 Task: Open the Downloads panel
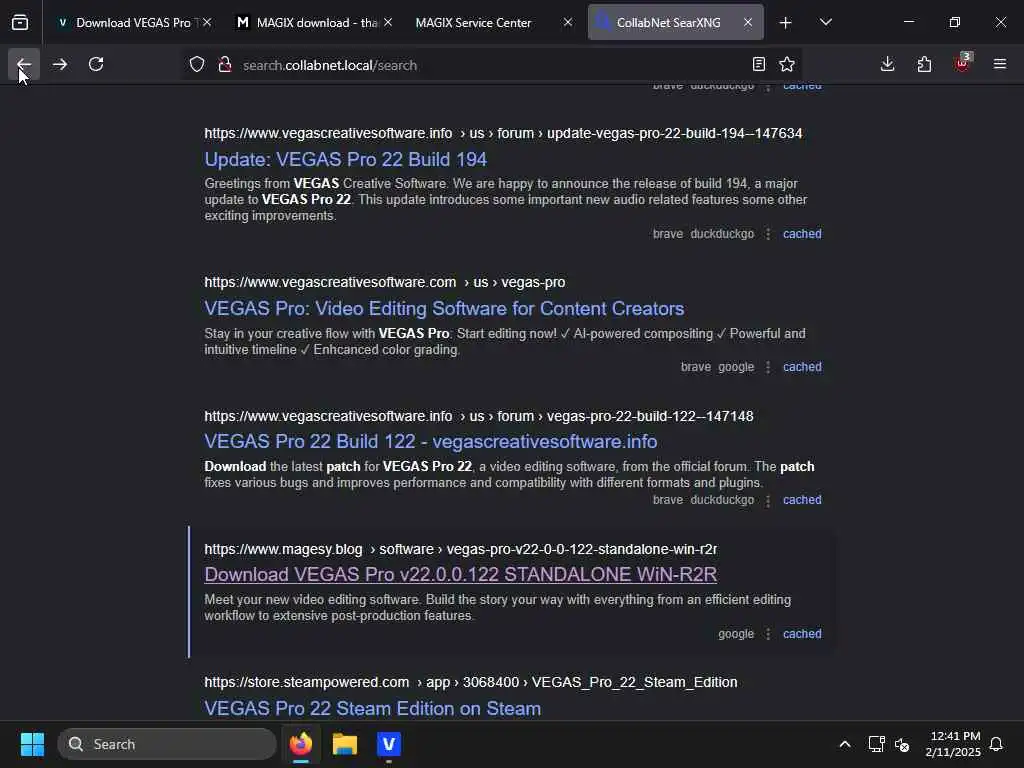point(887,64)
